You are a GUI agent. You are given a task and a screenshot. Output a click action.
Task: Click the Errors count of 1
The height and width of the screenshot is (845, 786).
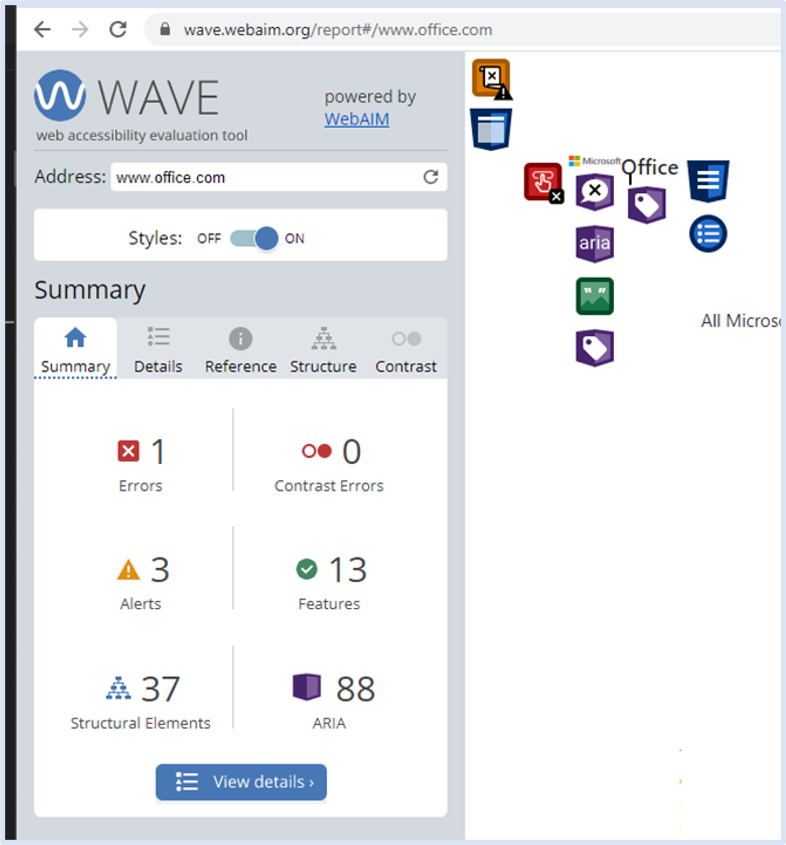click(x=158, y=451)
